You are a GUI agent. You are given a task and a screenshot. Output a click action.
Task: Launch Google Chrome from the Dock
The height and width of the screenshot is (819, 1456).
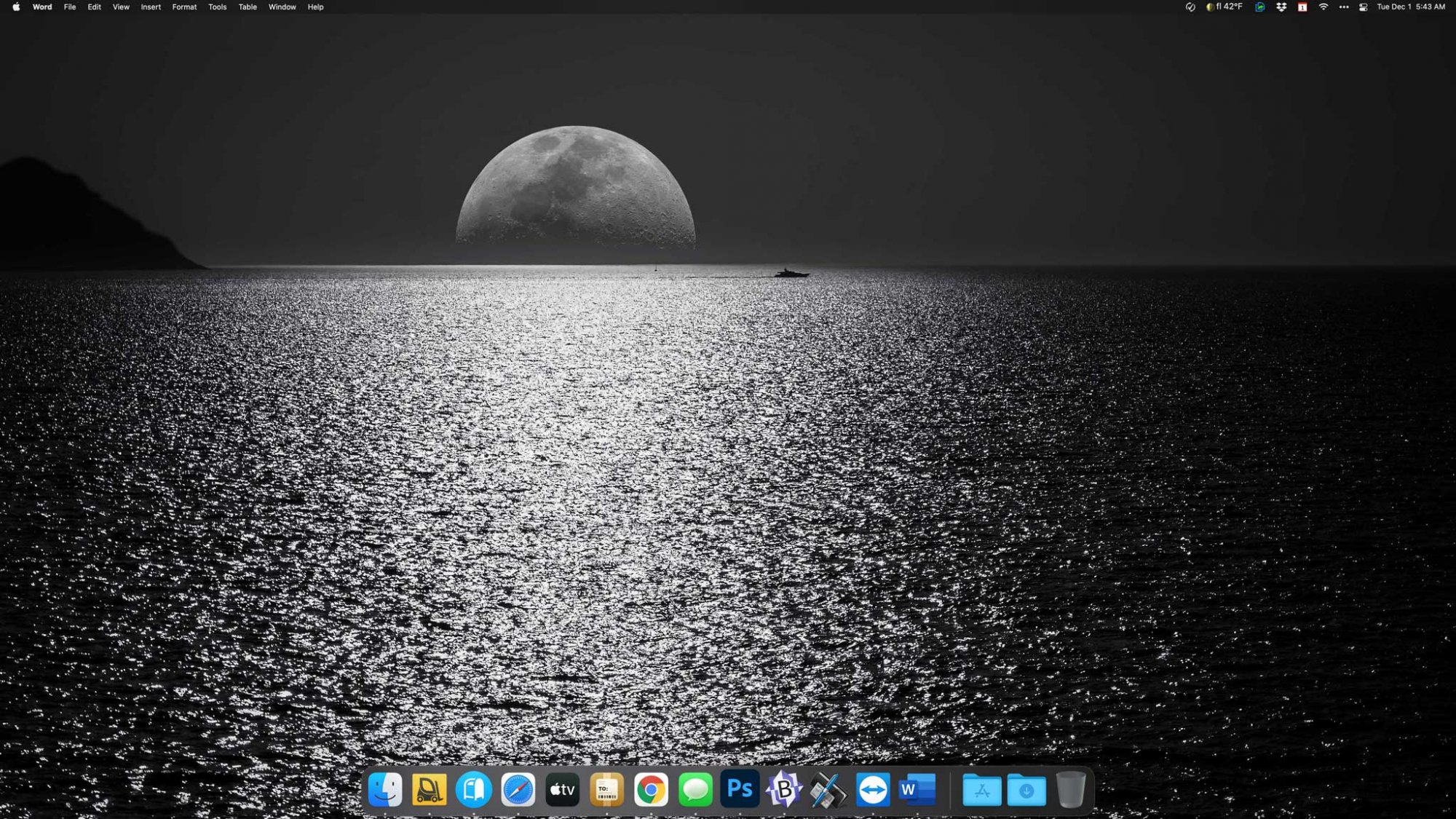651,790
